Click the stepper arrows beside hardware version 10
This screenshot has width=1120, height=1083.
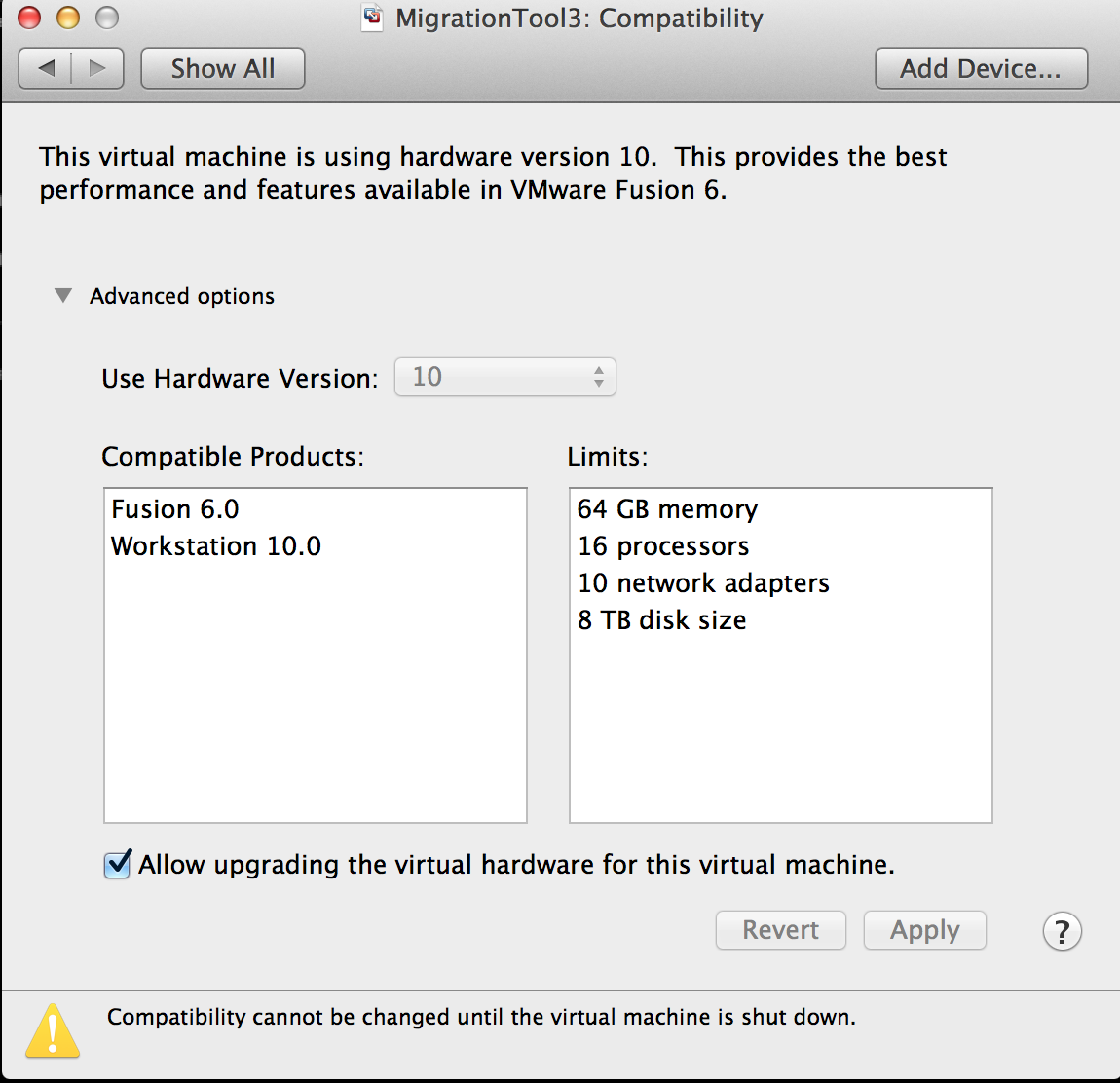point(600,377)
